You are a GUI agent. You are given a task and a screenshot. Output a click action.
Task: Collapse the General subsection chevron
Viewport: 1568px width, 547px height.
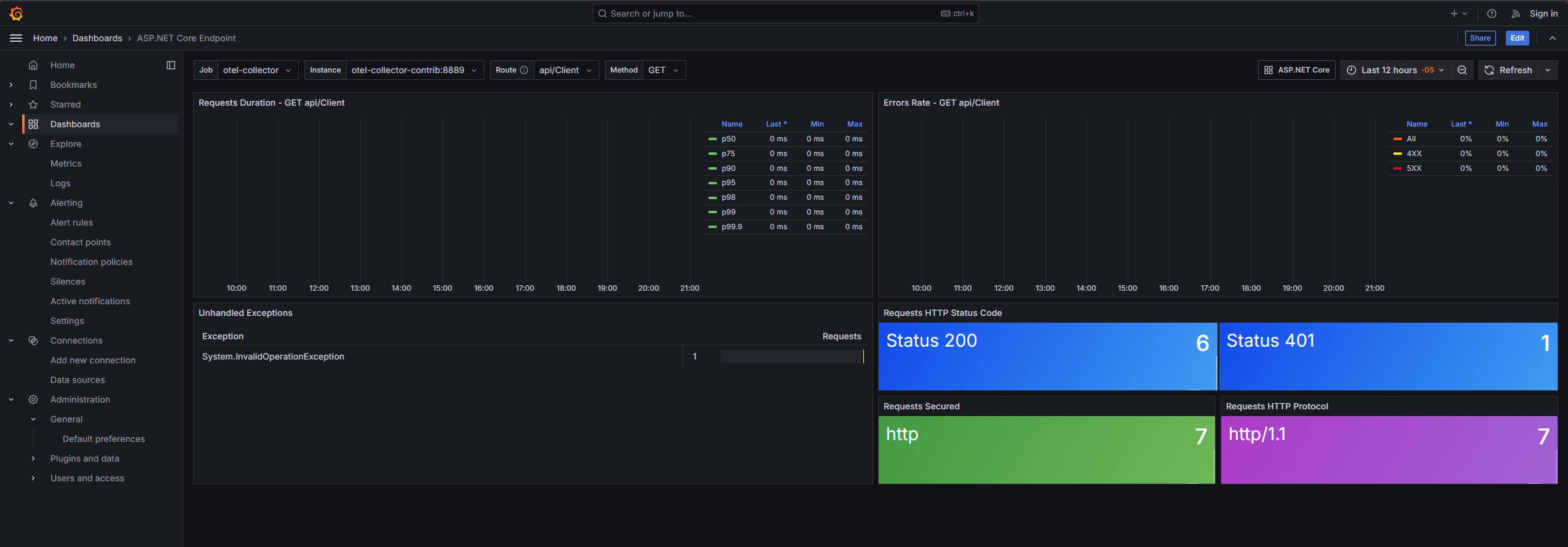(x=33, y=419)
